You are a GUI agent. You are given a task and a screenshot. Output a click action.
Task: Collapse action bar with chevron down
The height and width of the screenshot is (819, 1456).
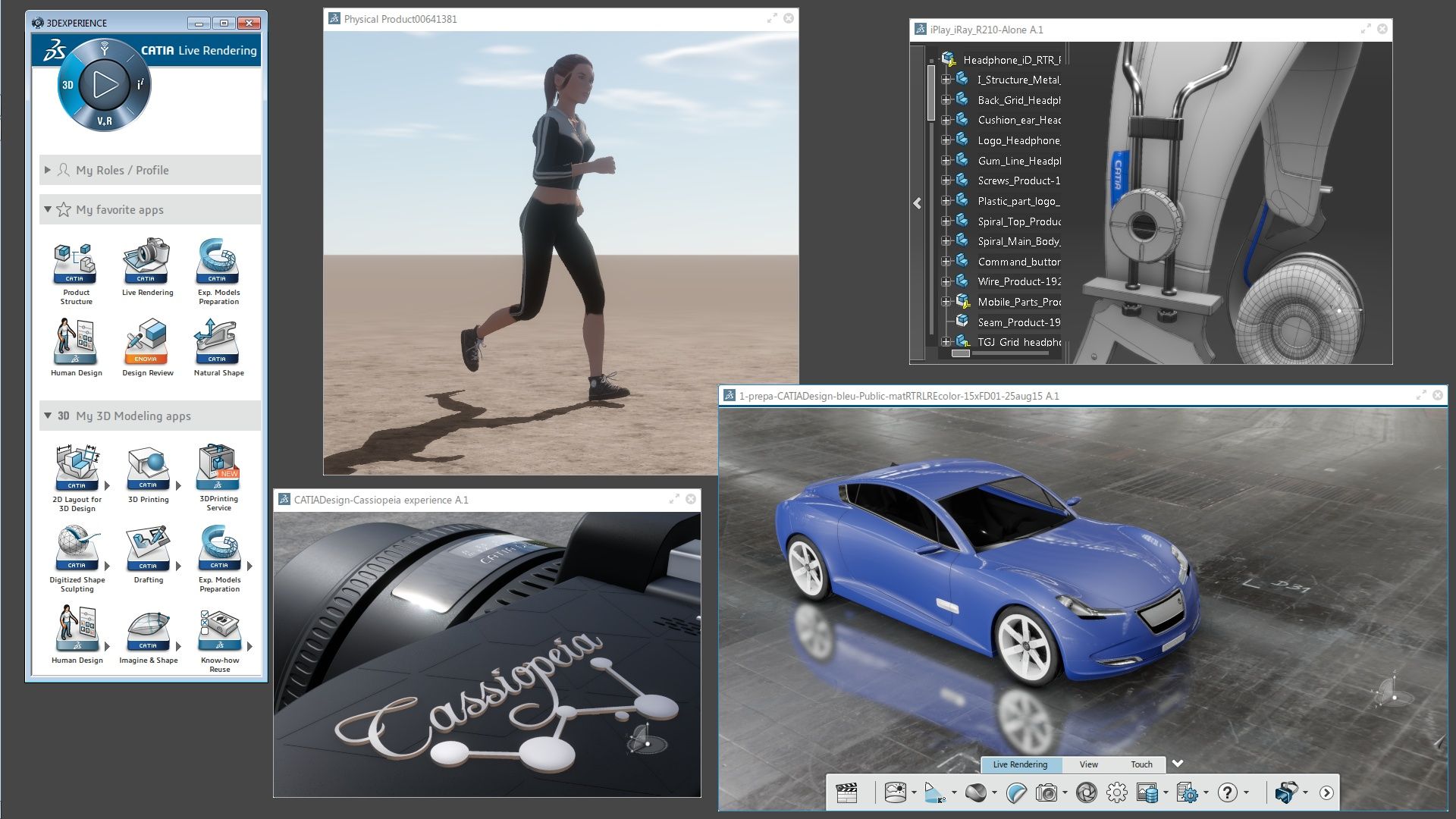(x=1177, y=764)
